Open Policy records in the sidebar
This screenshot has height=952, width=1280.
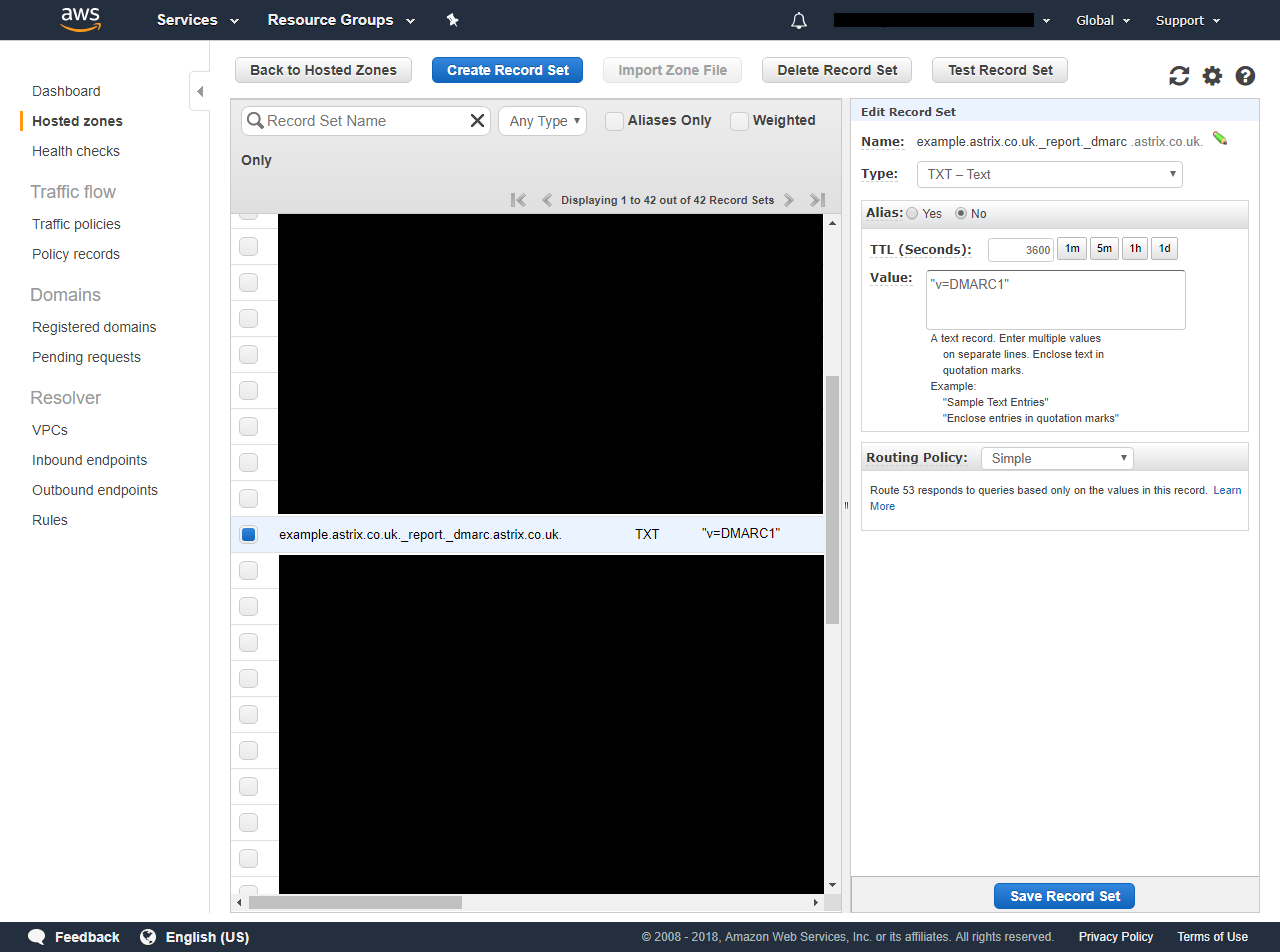(76, 254)
